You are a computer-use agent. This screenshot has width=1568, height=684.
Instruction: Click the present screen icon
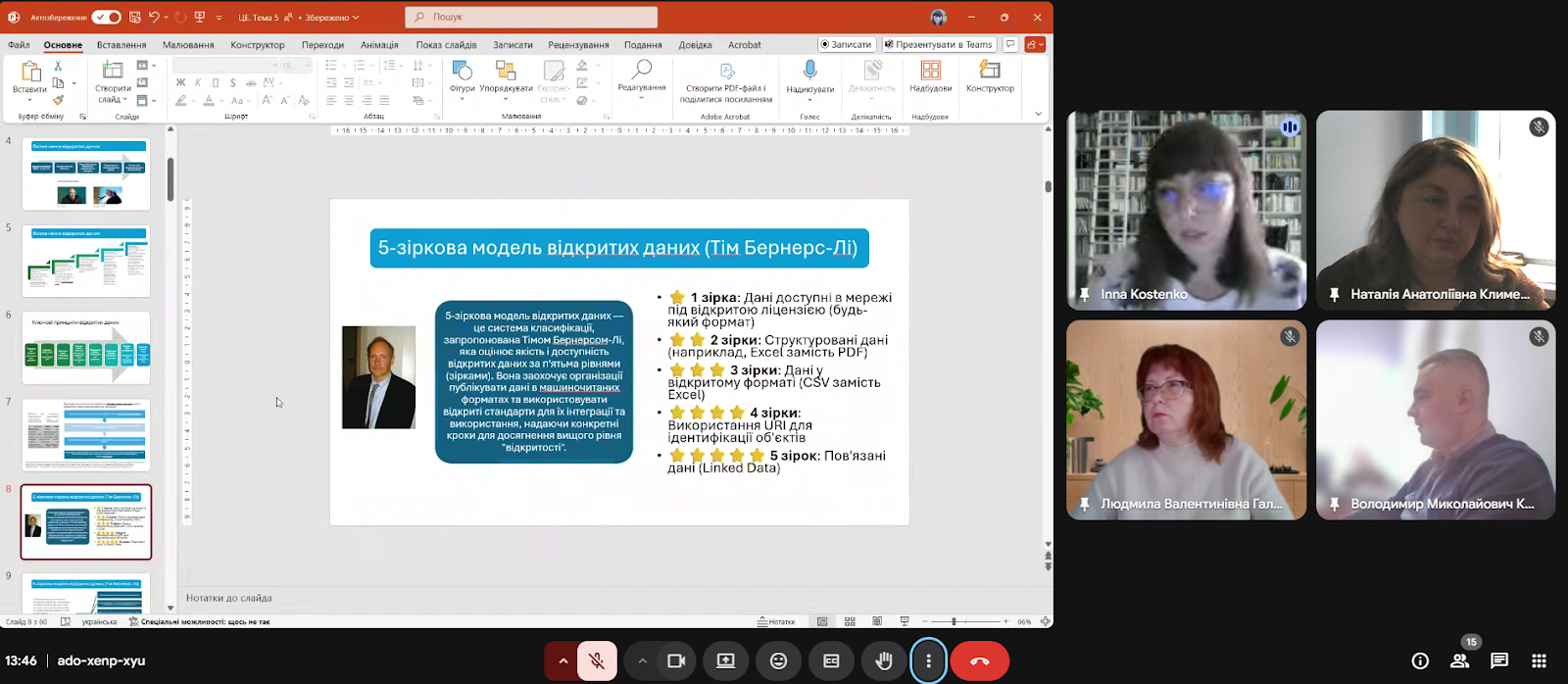tap(726, 660)
